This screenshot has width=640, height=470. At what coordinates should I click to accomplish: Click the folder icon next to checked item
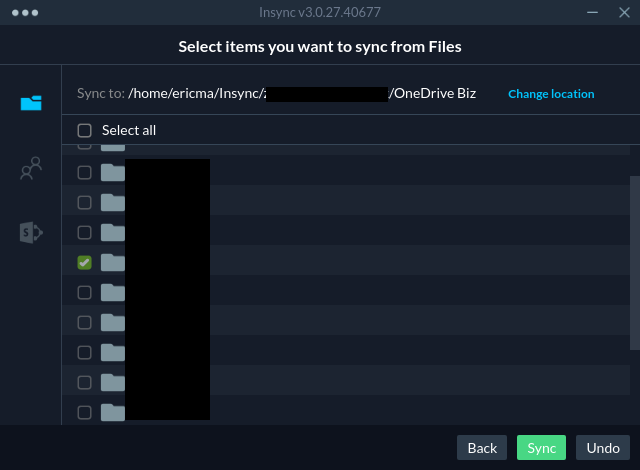click(x=112, y=262)
